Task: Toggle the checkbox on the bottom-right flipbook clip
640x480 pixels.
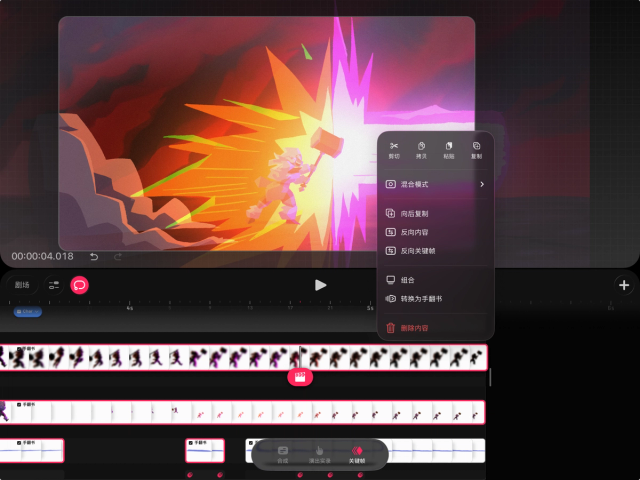Action: (251, 443)
